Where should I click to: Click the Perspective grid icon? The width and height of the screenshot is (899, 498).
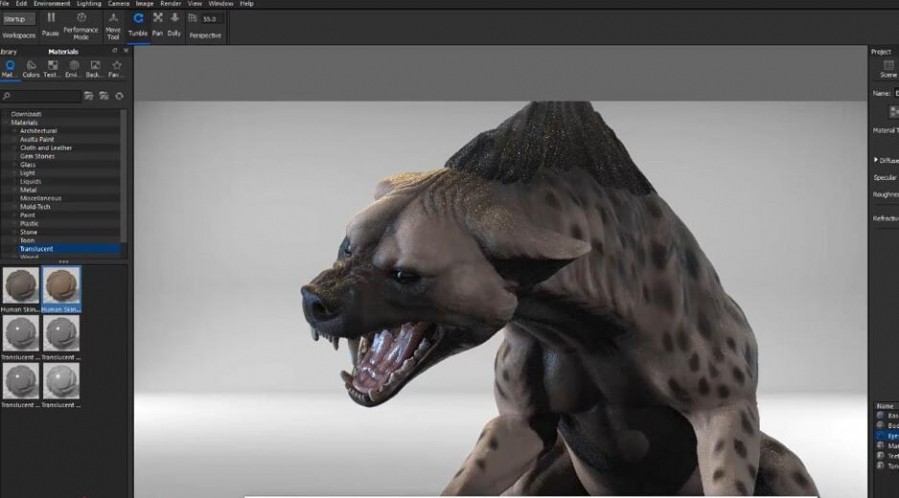coord(192,18)
